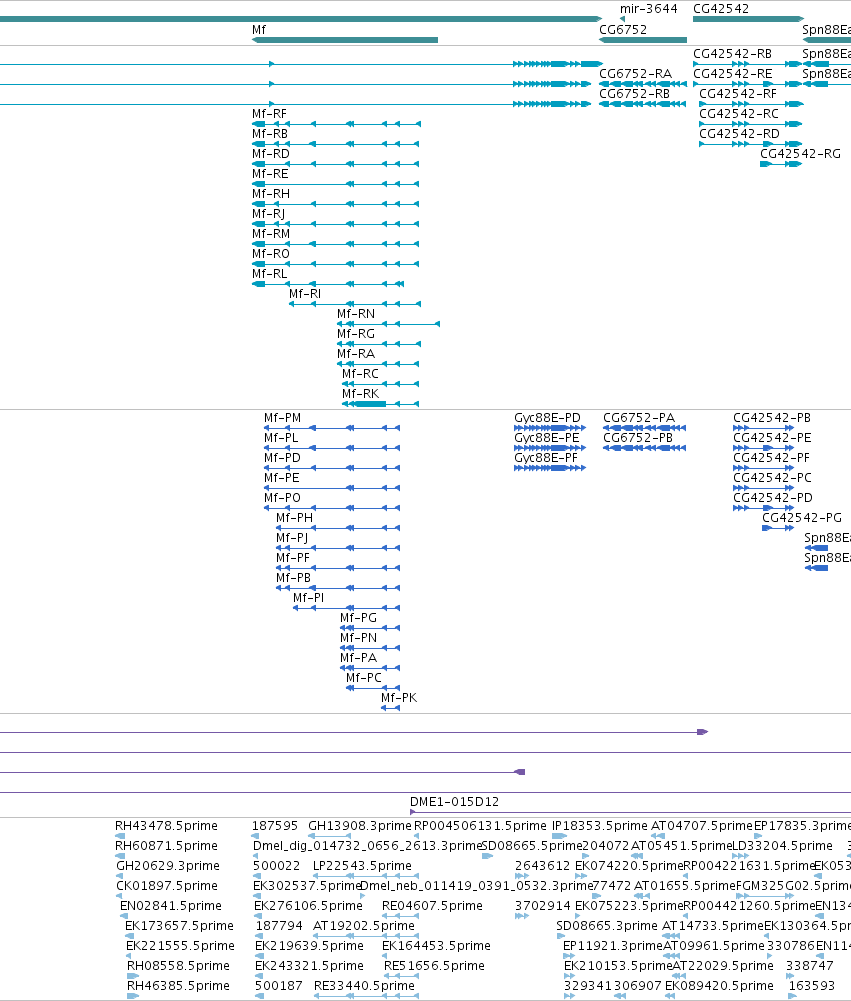
Task: Click the AT19202.5prime EST label
Action: [364, 926]
